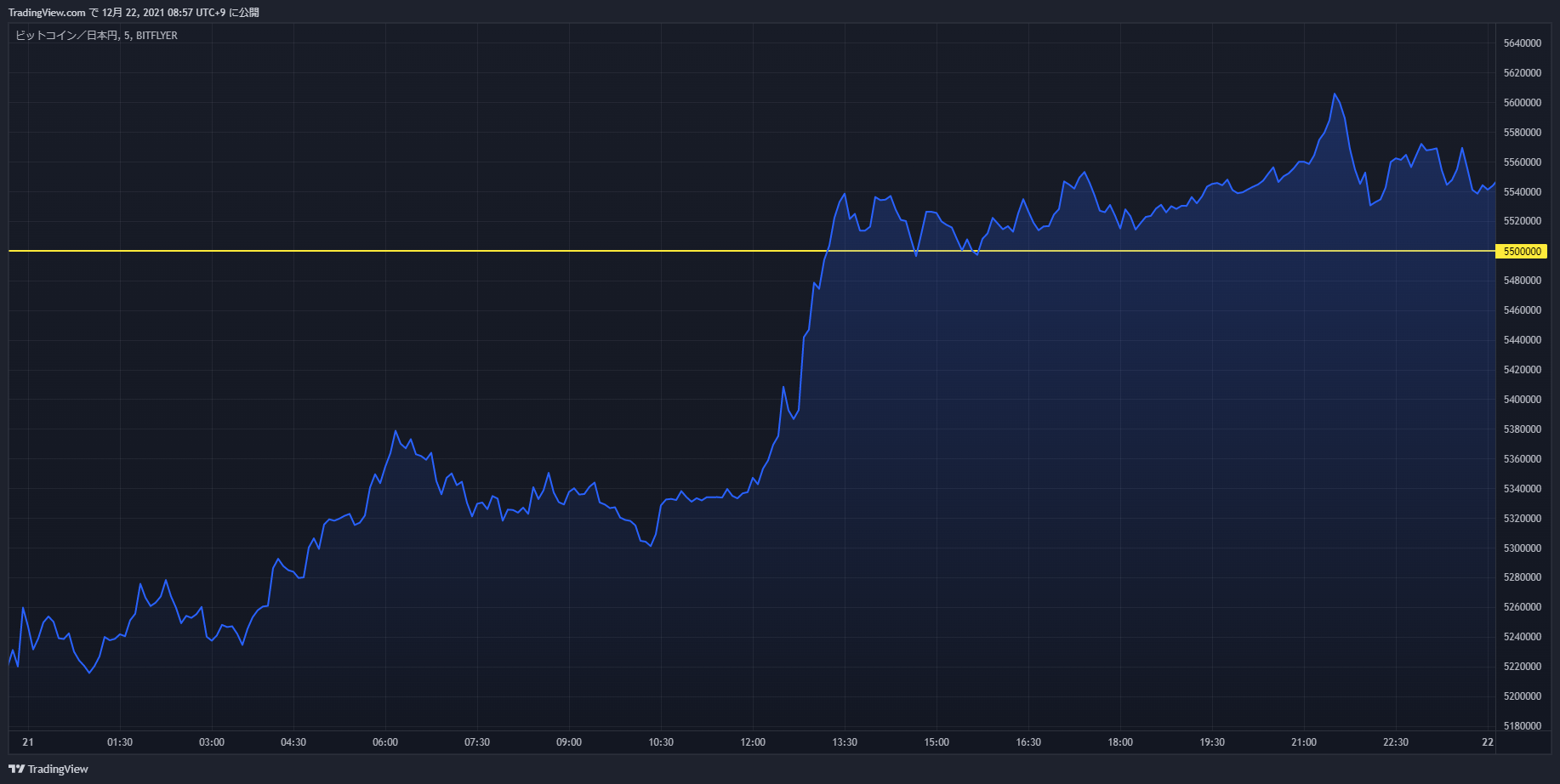Click the 15:00 time axis label
This screenshot has height=784, width=1560.
937,742
